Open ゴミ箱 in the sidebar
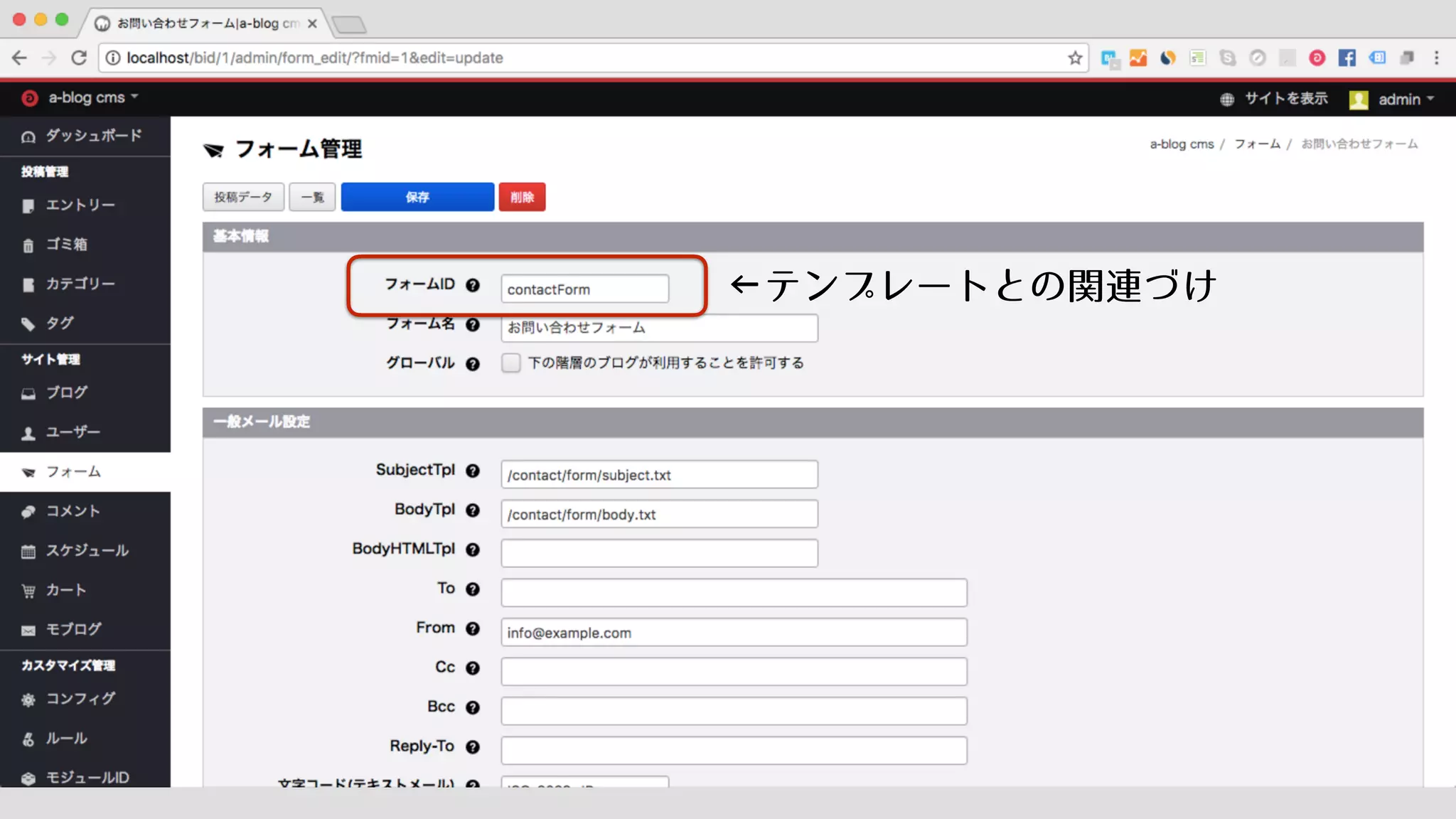This screenshot has width=1456, height=819. 85,245
